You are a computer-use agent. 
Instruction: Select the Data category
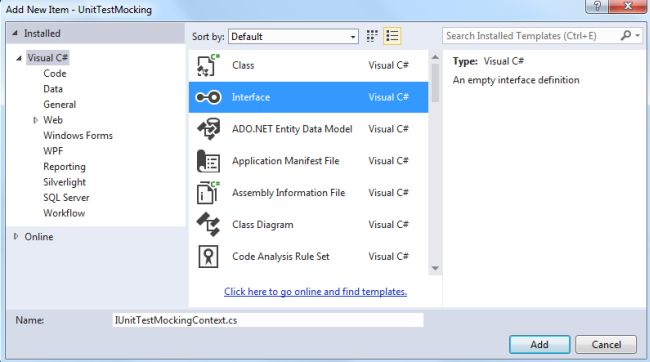pyautogui.click(x=53, y=89)
